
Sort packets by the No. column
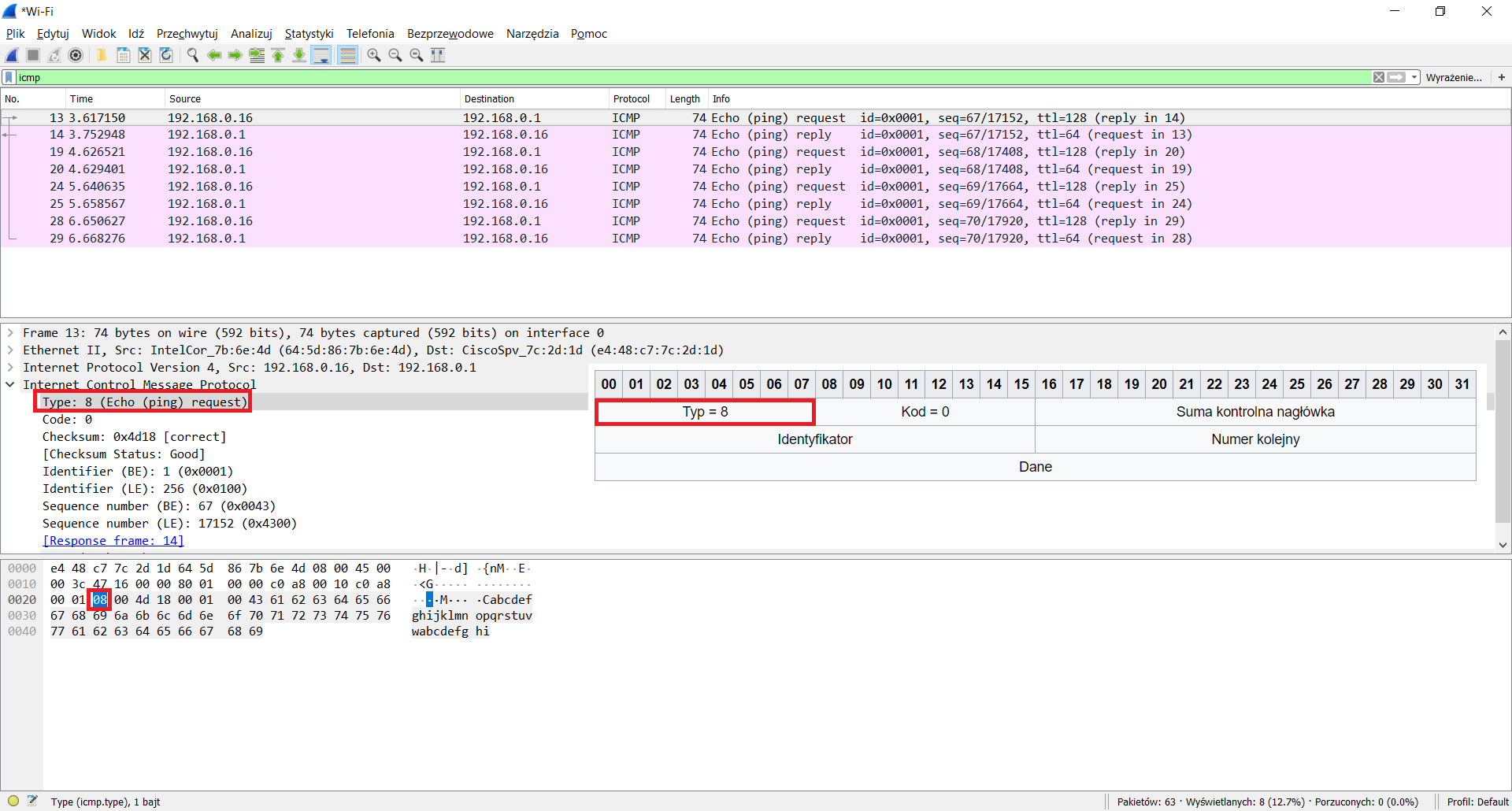point(33,99)
